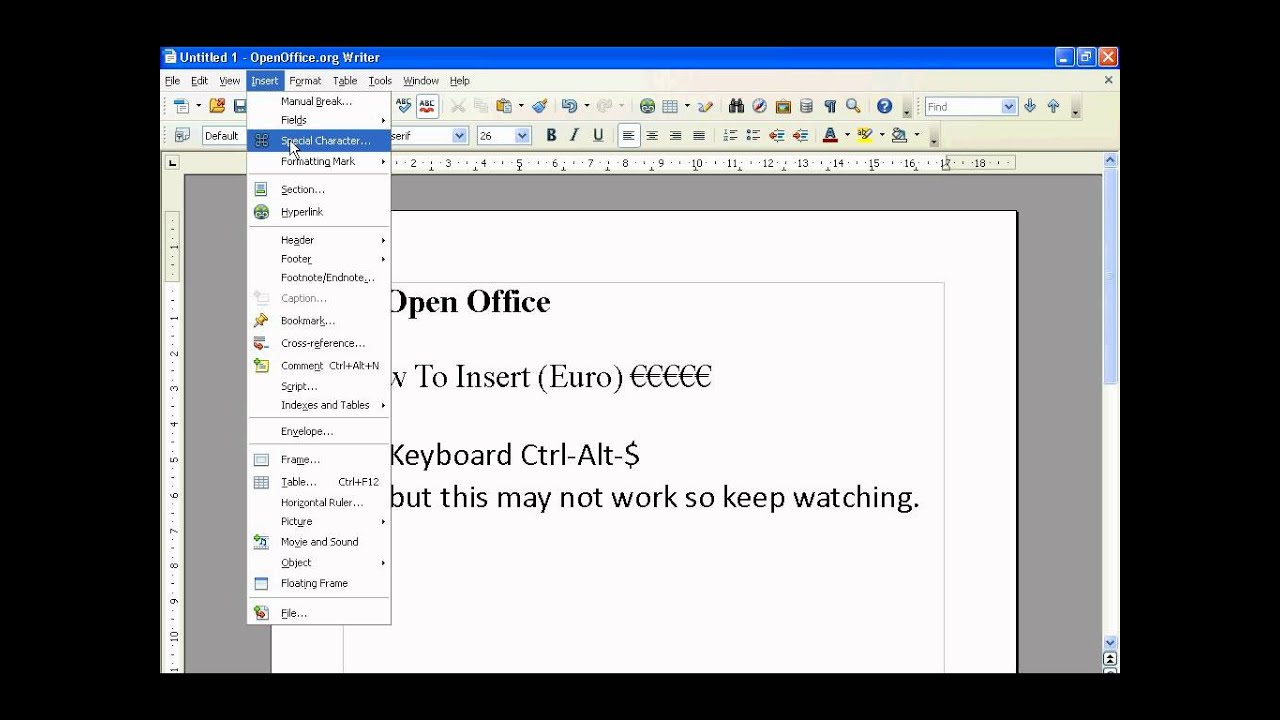Open the Format menu
The height and width of the screenshot is (720, 1280).
305,81
